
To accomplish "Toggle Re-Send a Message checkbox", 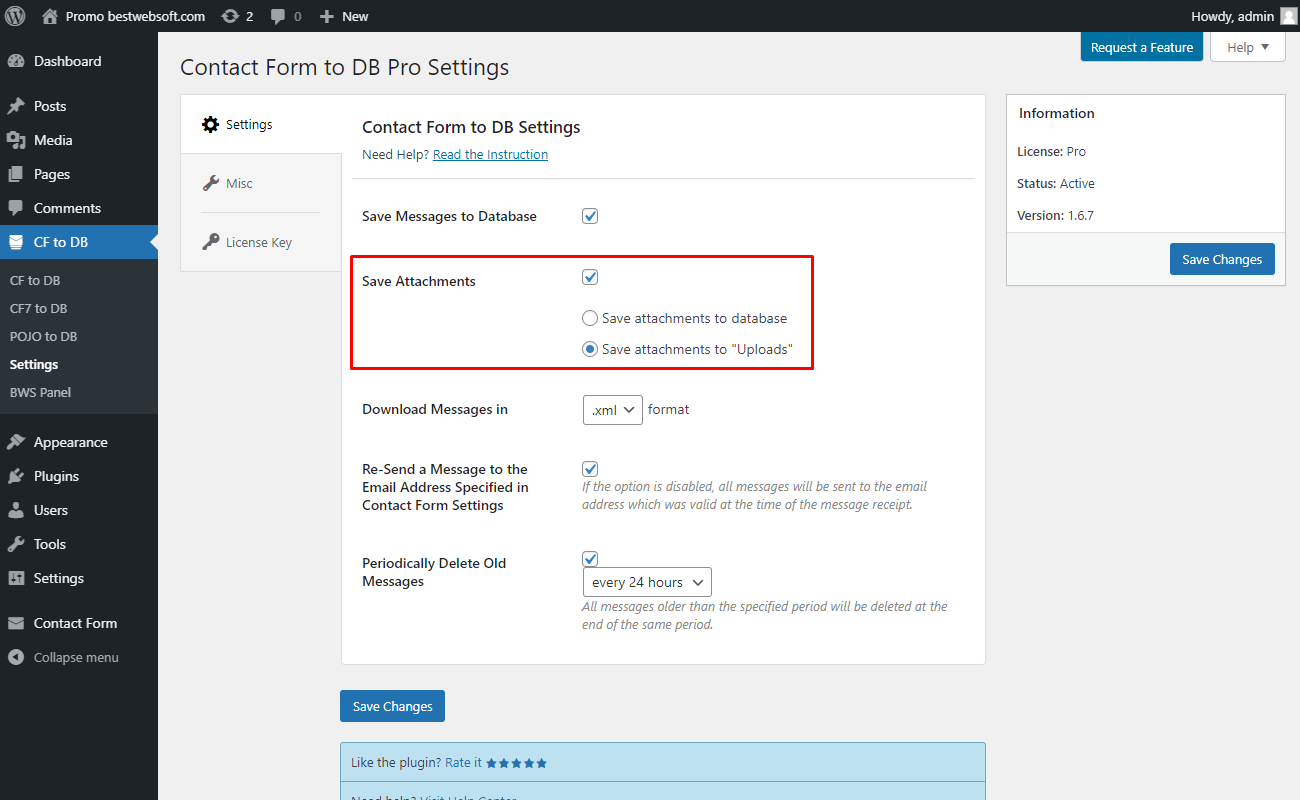I will (590, 468).
